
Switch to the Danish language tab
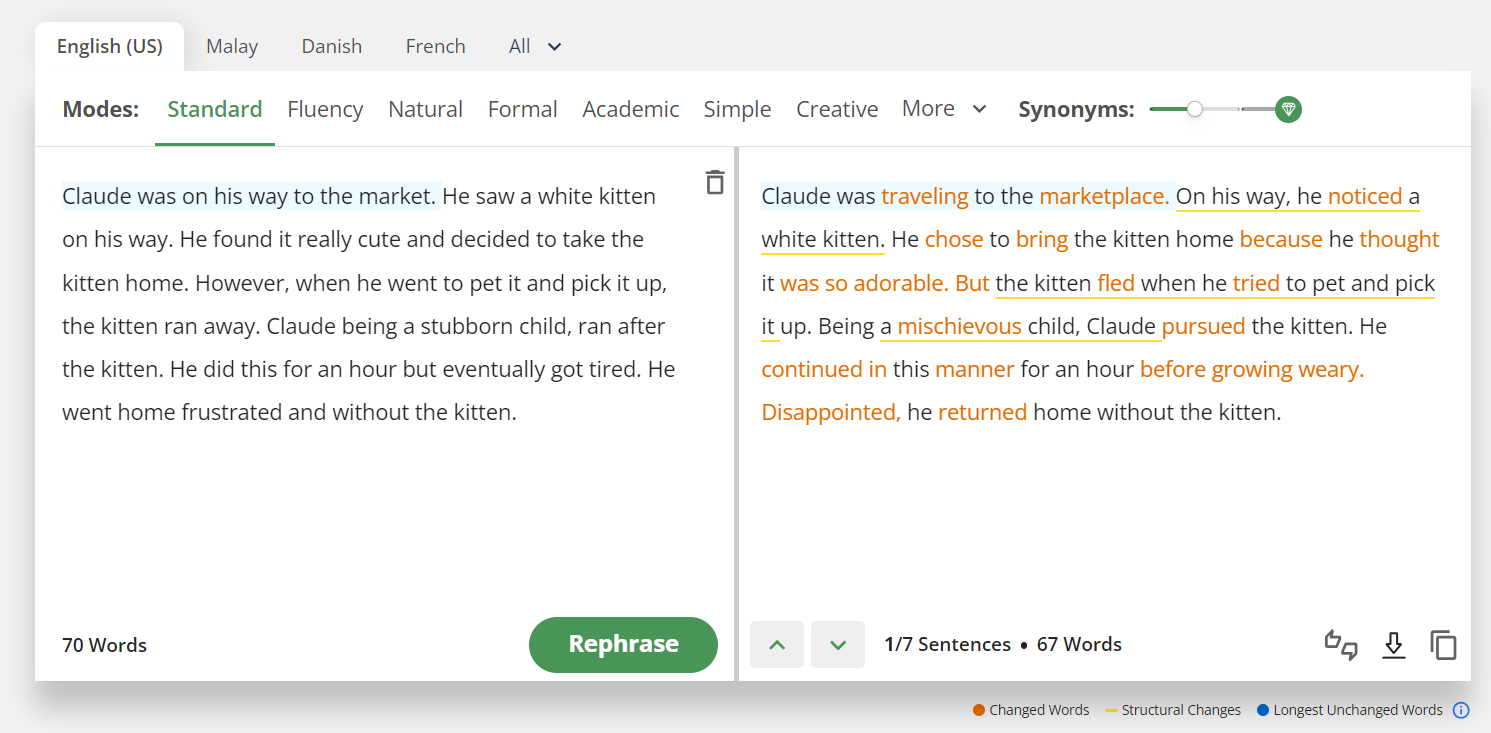332,46
